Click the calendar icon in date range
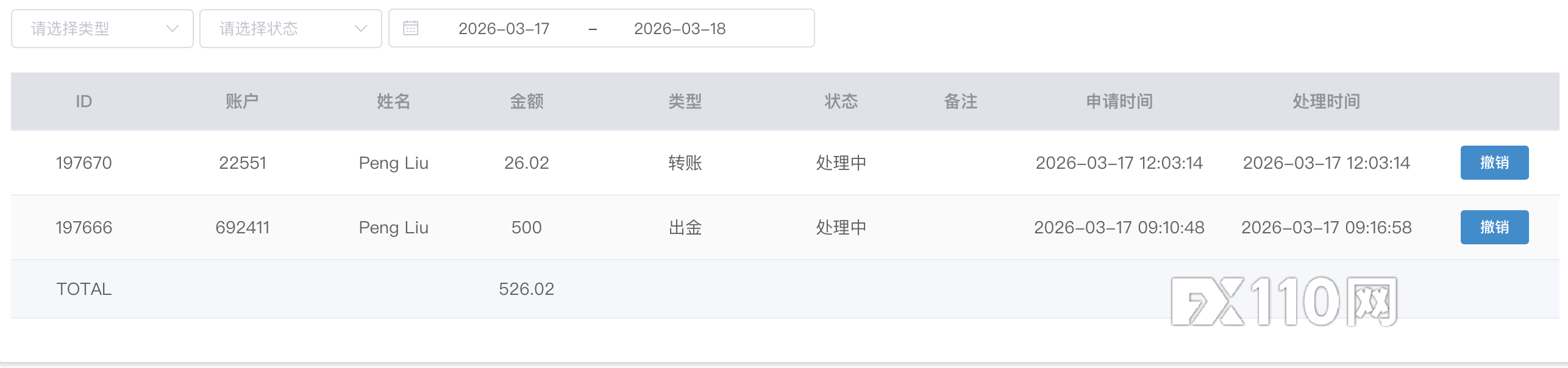This screenshot has width=1568, height=368. pyautogui.click(x=411, y=28)
